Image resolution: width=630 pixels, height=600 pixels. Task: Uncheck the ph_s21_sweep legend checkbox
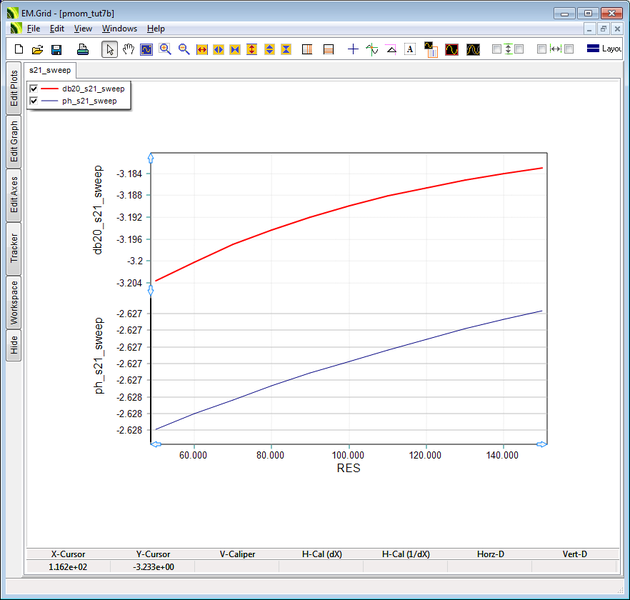34,101
